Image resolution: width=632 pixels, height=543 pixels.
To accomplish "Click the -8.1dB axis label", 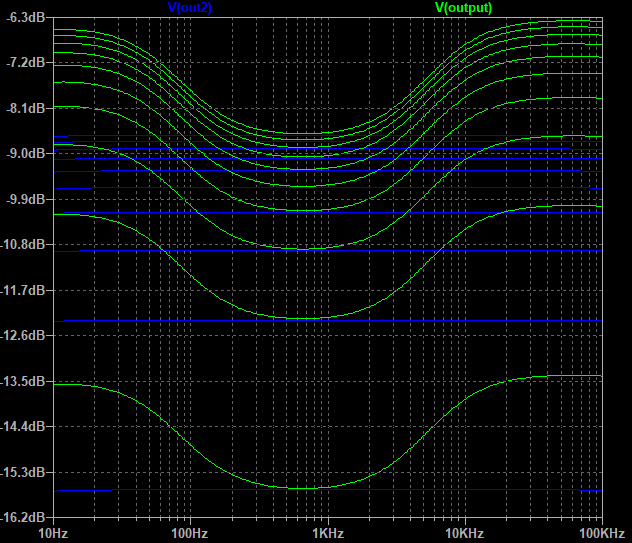I will point(25,108).
